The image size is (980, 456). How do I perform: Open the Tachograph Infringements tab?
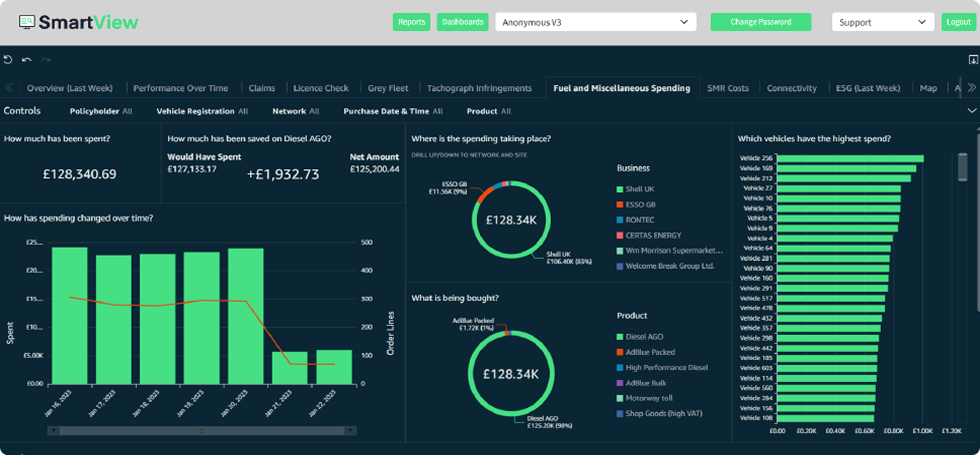[x=479, y=88]
